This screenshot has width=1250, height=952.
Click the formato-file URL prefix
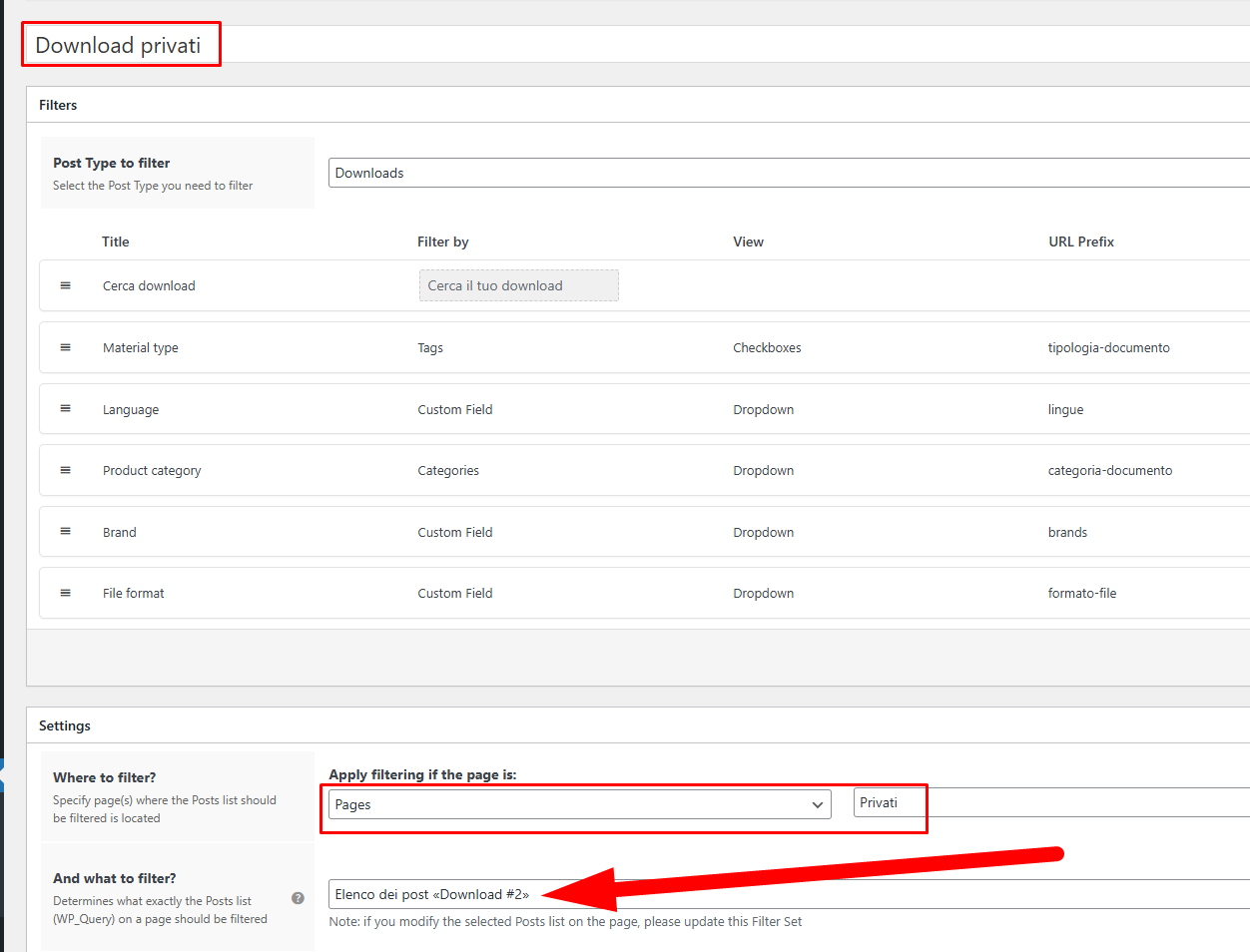pyautogui.click(x=1082, y=593)
